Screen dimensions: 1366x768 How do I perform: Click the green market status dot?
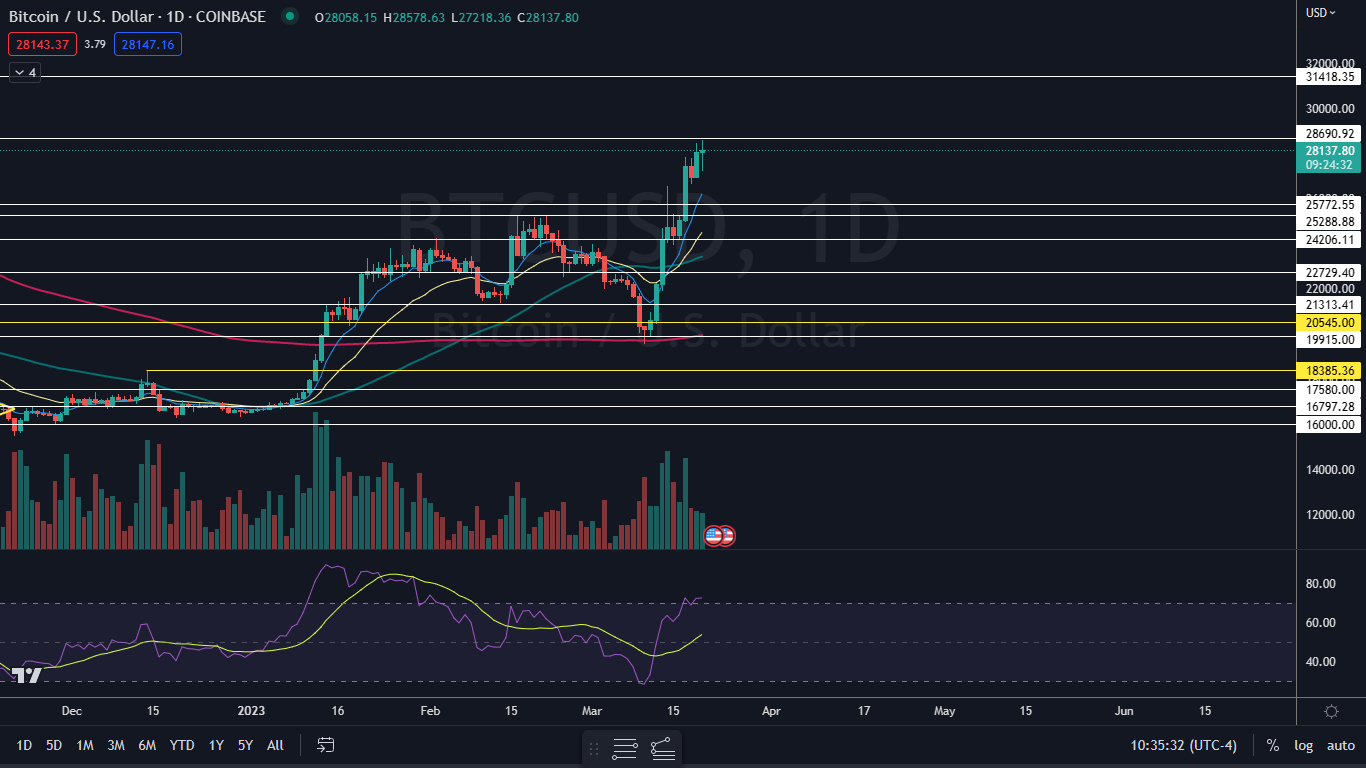289,16
